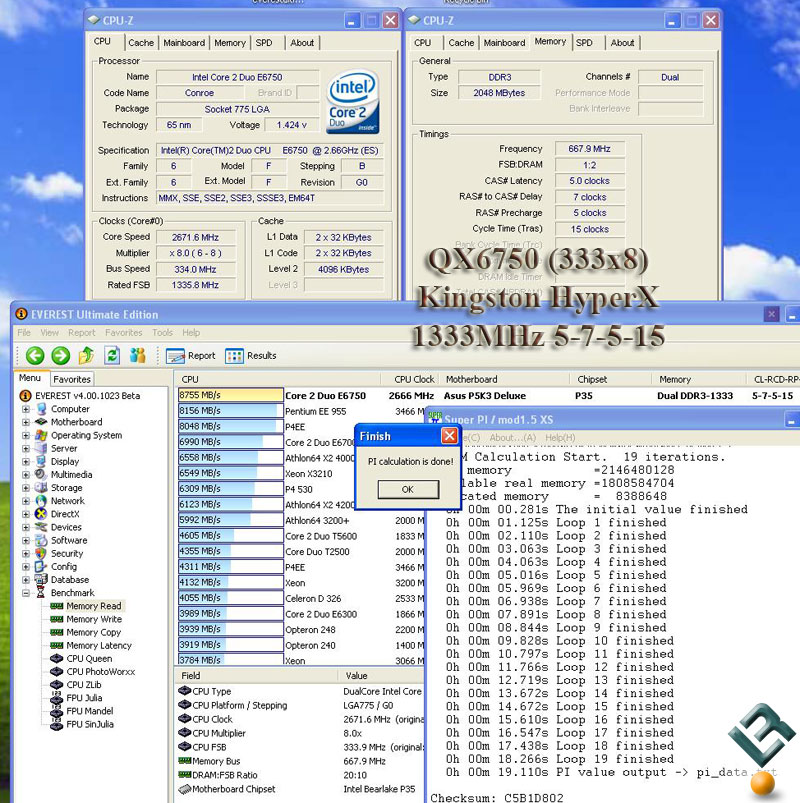Select the Memory Write benchmark

94,619
